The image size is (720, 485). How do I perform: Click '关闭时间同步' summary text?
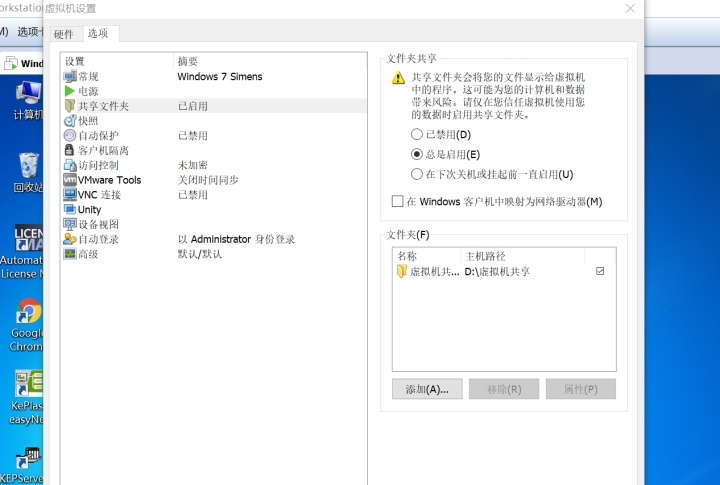click(x=208, y=180)
